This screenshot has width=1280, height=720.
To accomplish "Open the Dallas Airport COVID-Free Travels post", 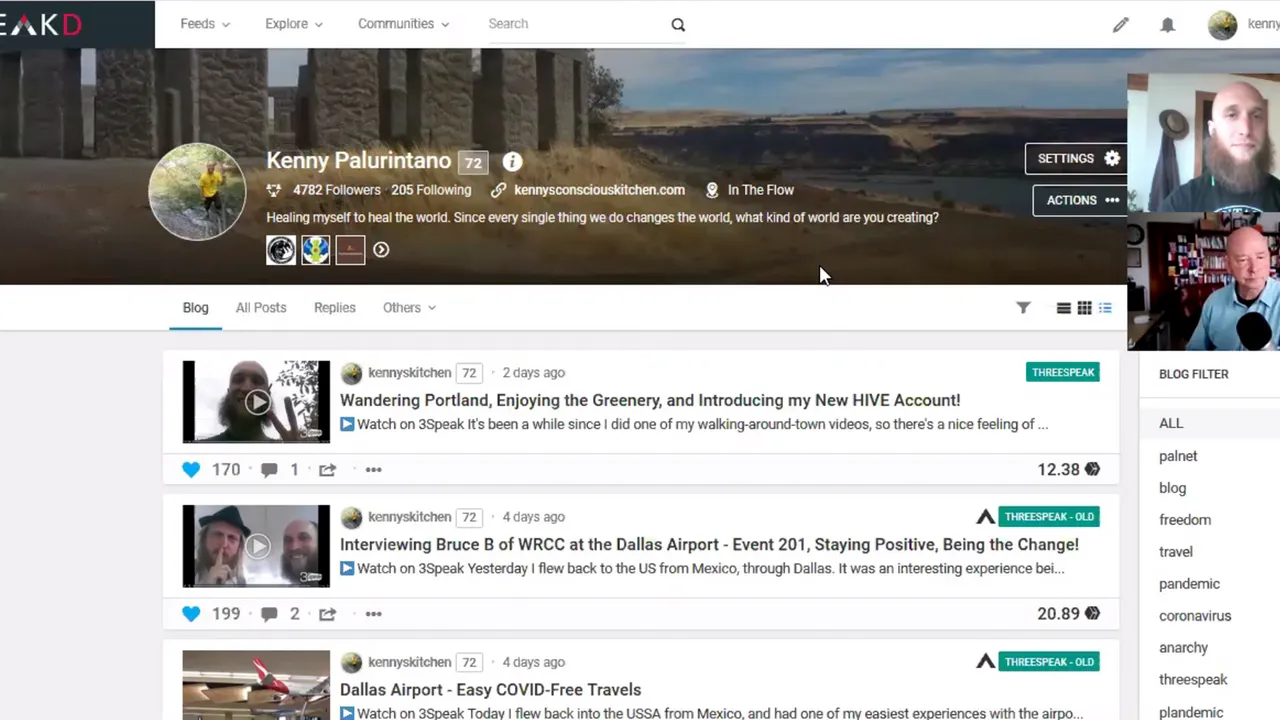I will [x=490, y=690].
